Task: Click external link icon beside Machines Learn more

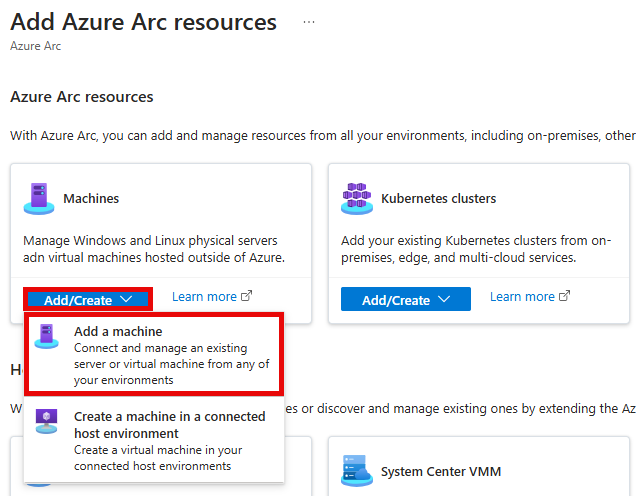Action: [x=247, y=297]
